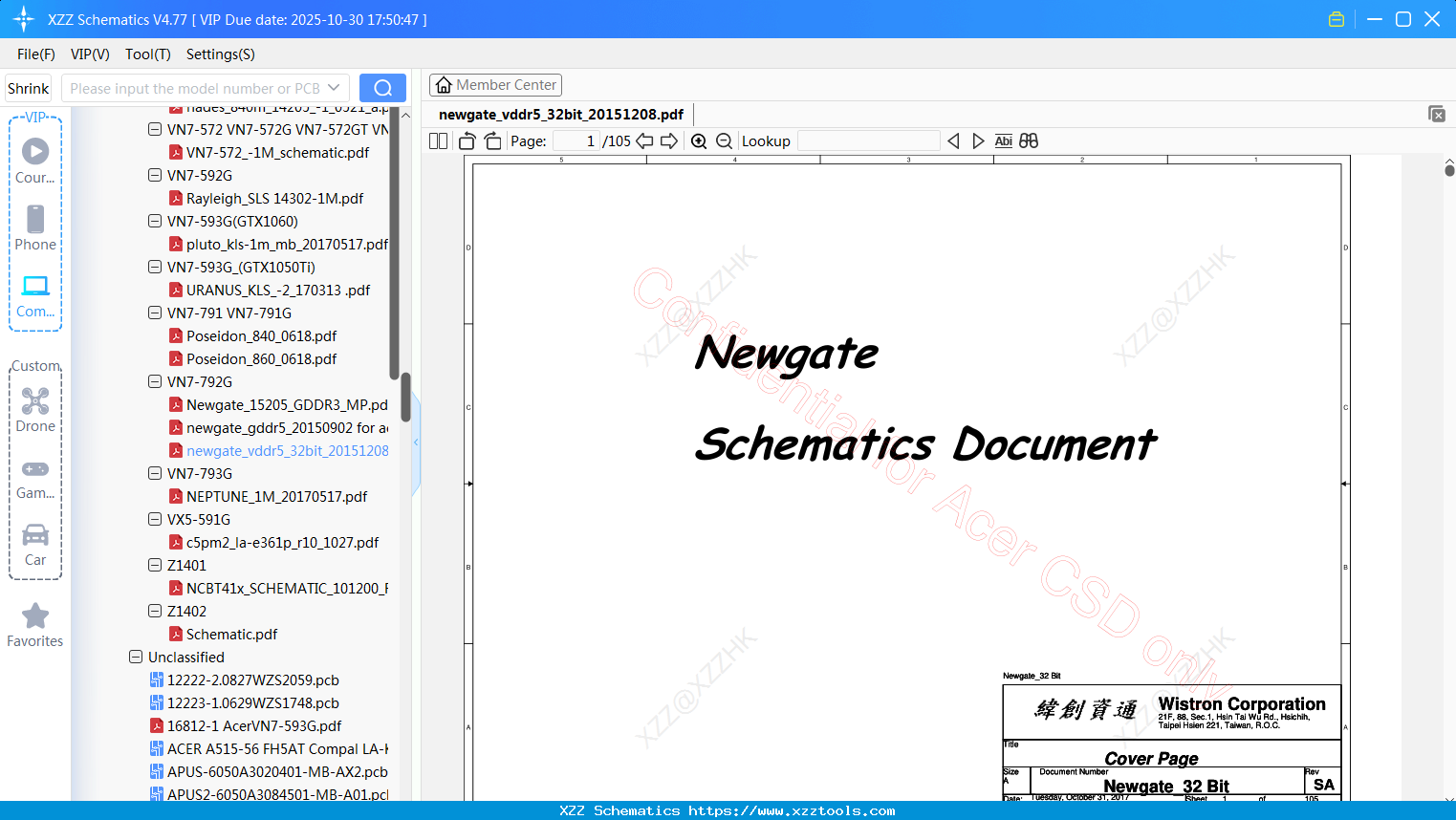Toggle the two-page split view icon

[x=438, y=141]
